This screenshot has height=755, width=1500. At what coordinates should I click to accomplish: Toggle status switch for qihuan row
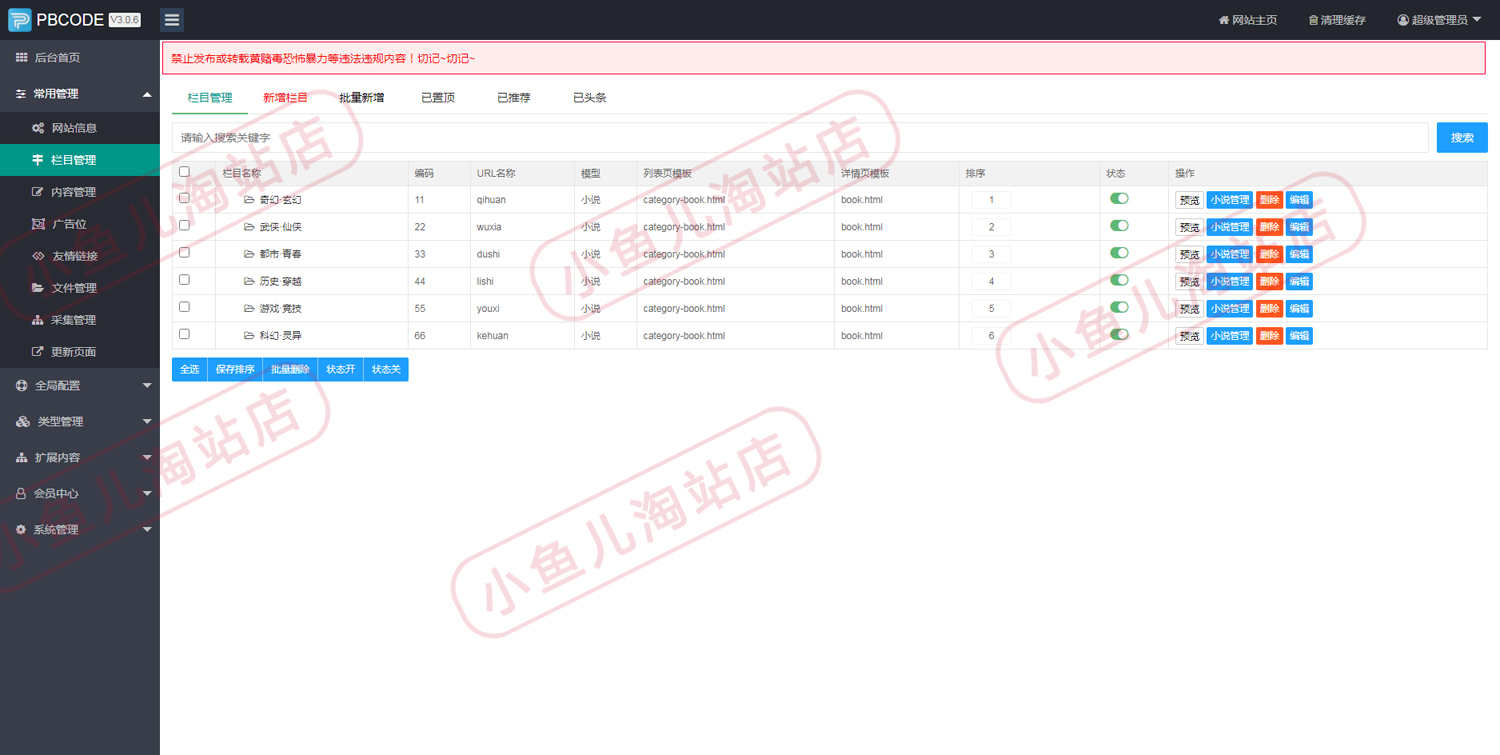click(1119, 199)
